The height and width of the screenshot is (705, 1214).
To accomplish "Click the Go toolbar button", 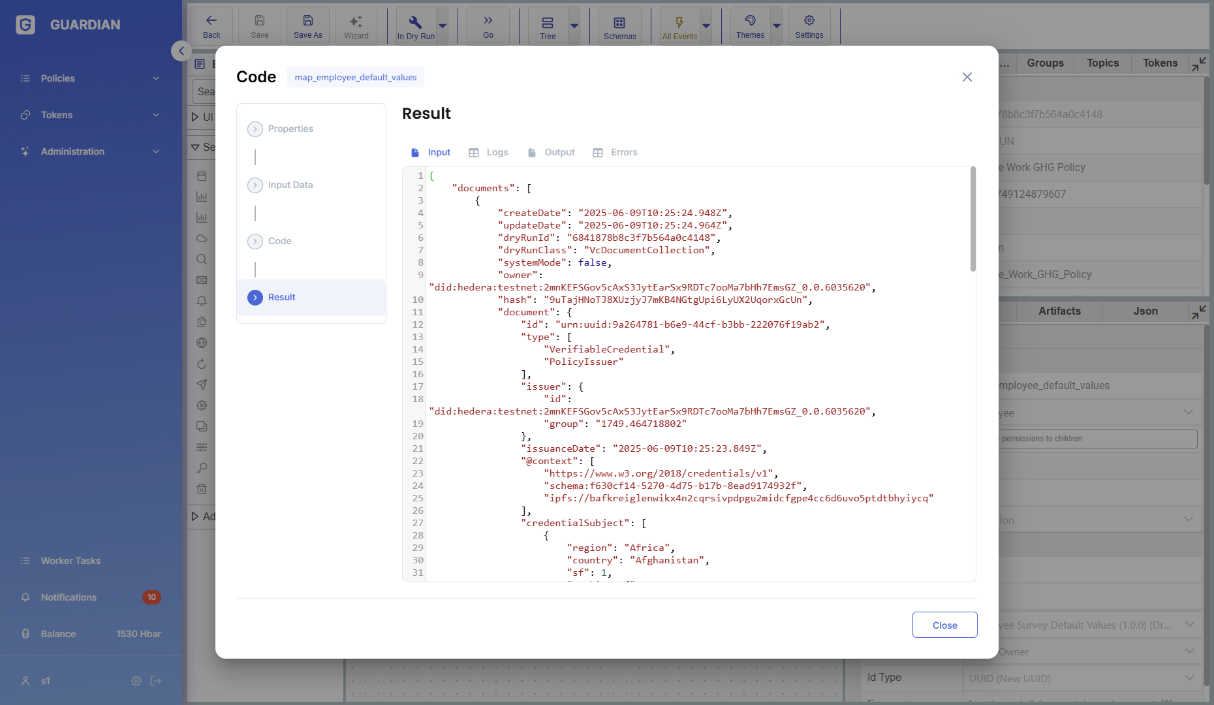I will [x=488, y=26].
